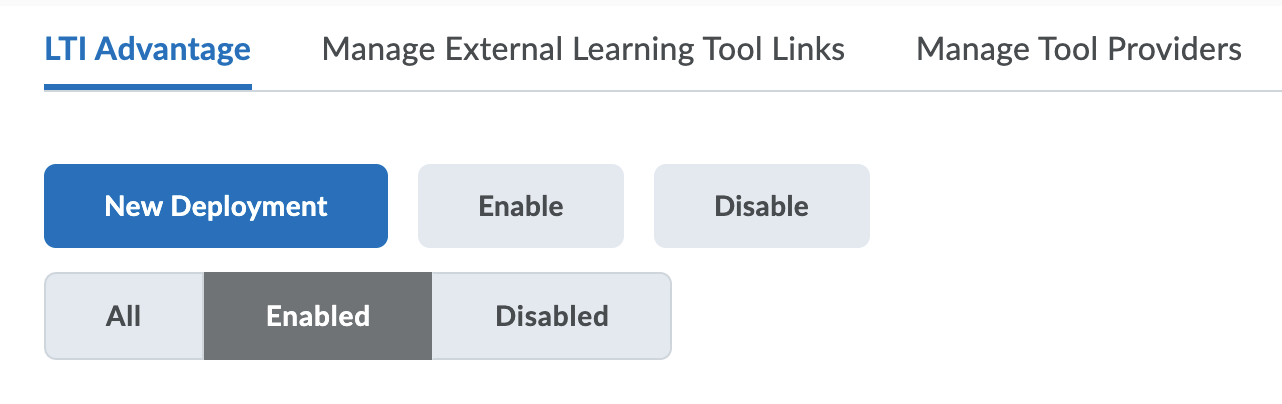Click the Enable action button
This screenshot has height=404, width=1282.
(x=521, y=206)
